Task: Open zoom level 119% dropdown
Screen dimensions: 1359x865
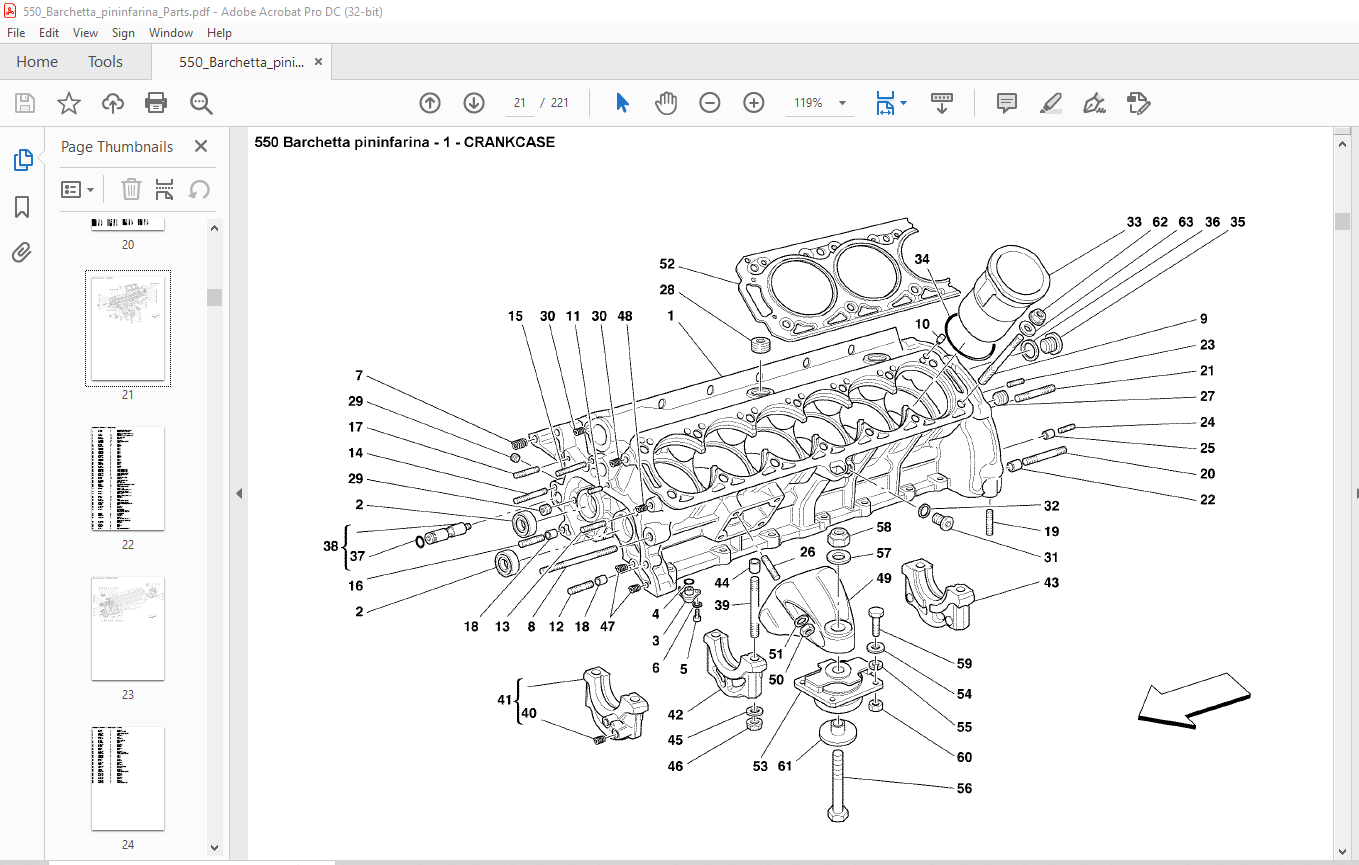Action: point(843,103)
